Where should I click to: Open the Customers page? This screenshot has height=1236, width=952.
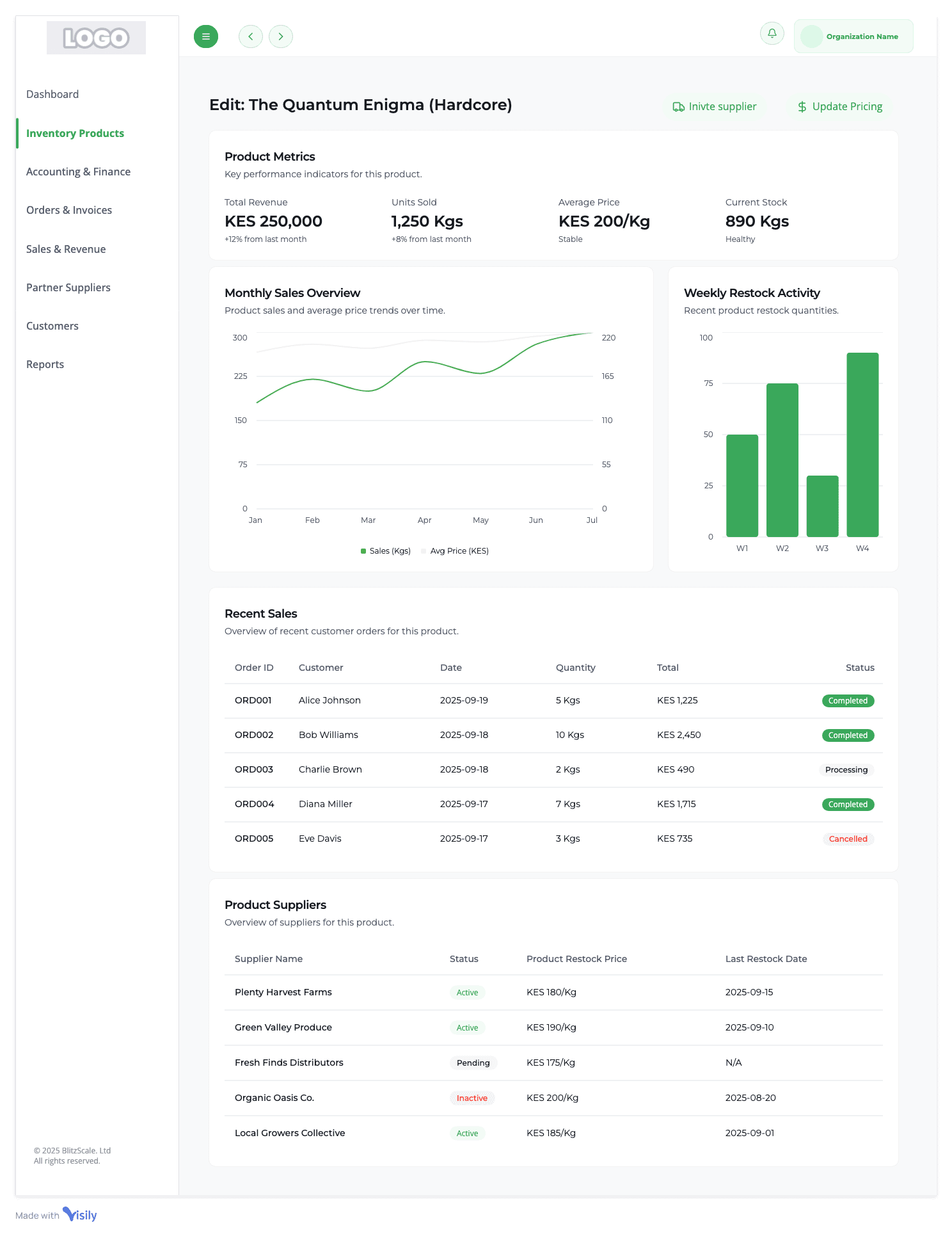click(x=52, y=326)
